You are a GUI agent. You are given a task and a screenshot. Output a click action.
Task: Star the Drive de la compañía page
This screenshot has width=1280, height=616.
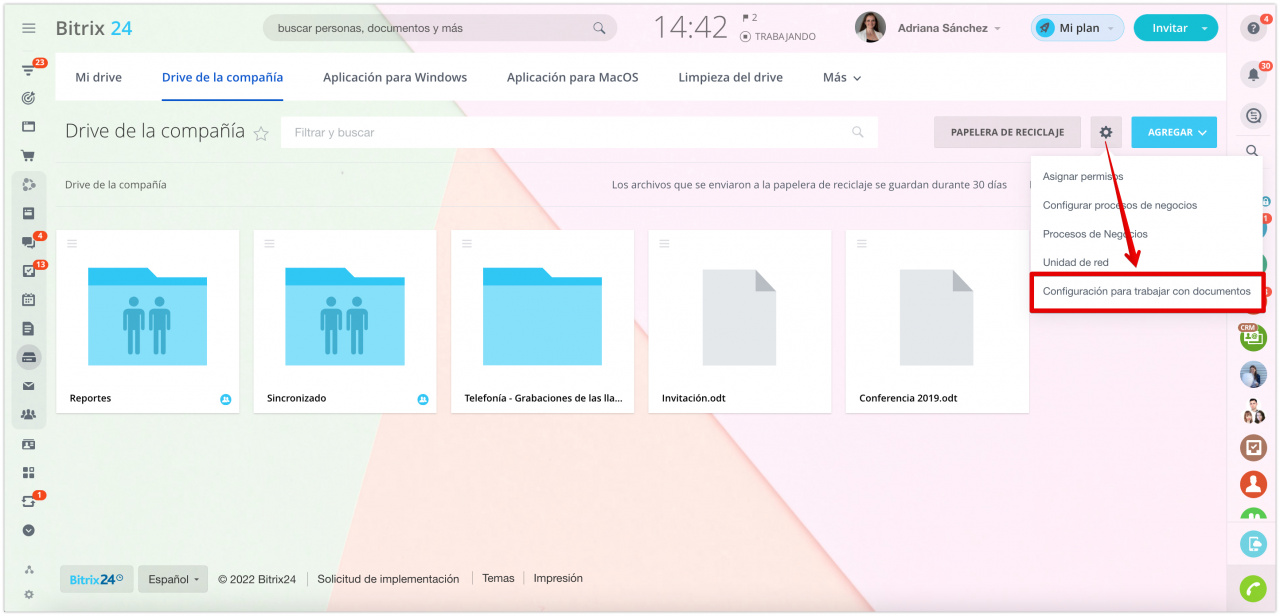(261, 133)
